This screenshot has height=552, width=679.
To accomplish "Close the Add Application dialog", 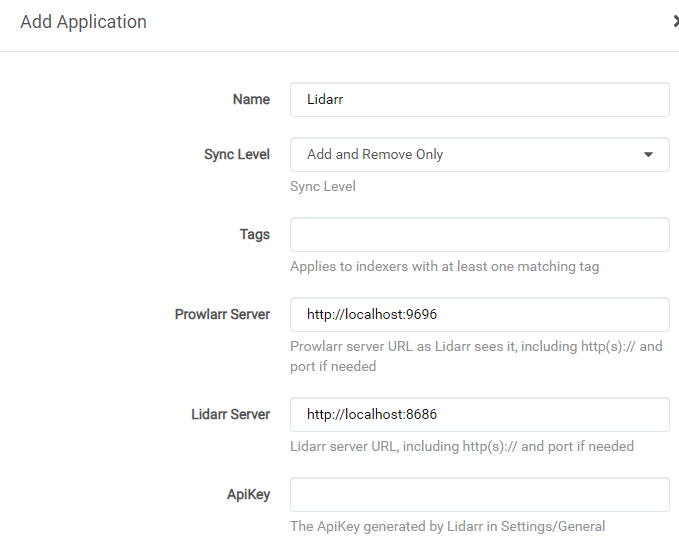I will (x=676, y=21).
